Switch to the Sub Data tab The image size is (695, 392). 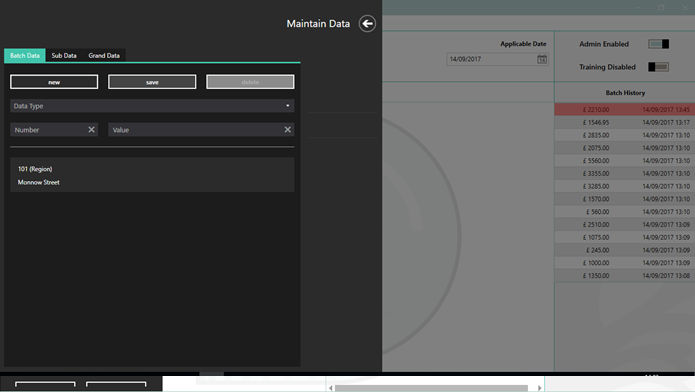64,55
